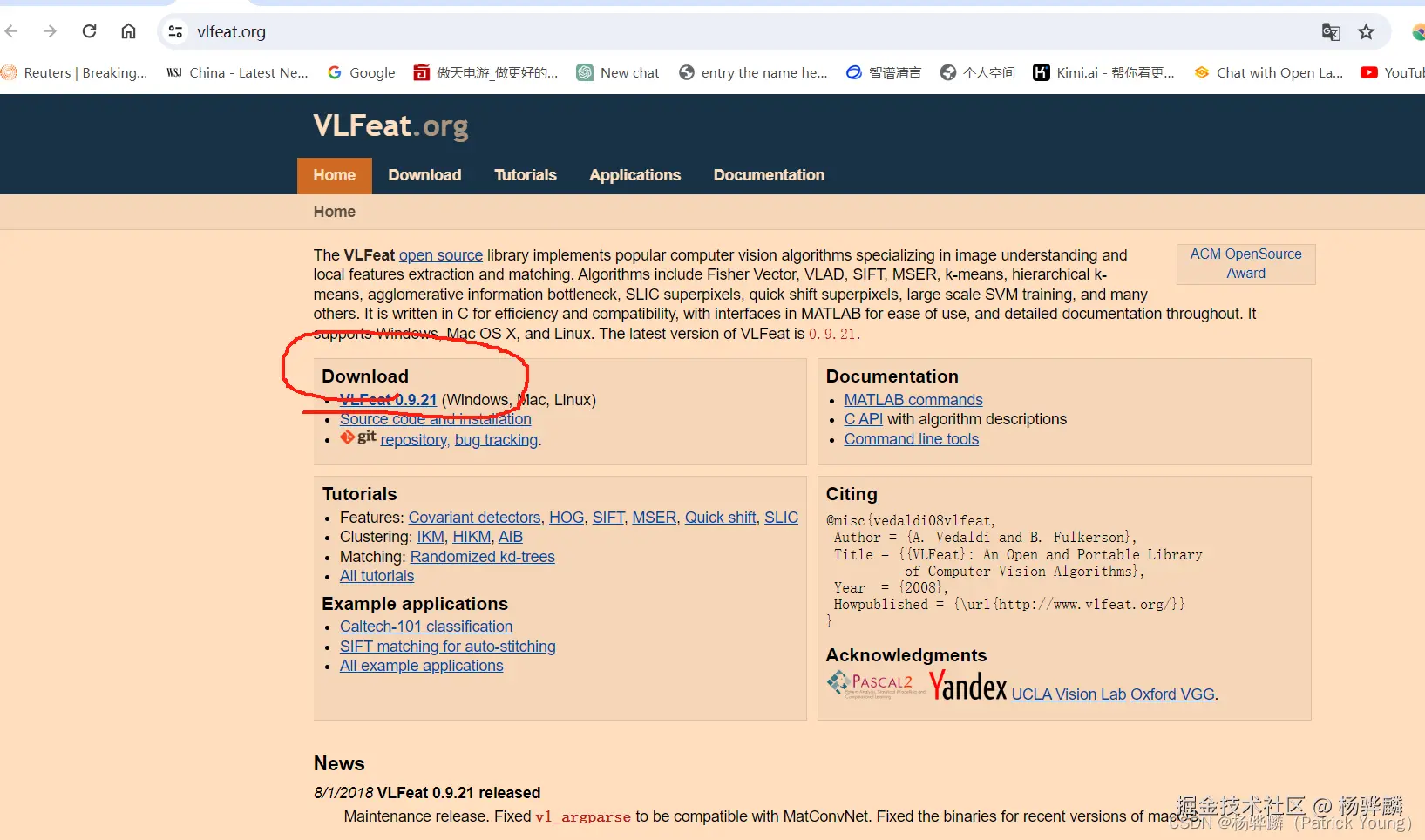Screen dimensions: 1425x840
Task: Open Source code and installation link
Action: (436, 419)
